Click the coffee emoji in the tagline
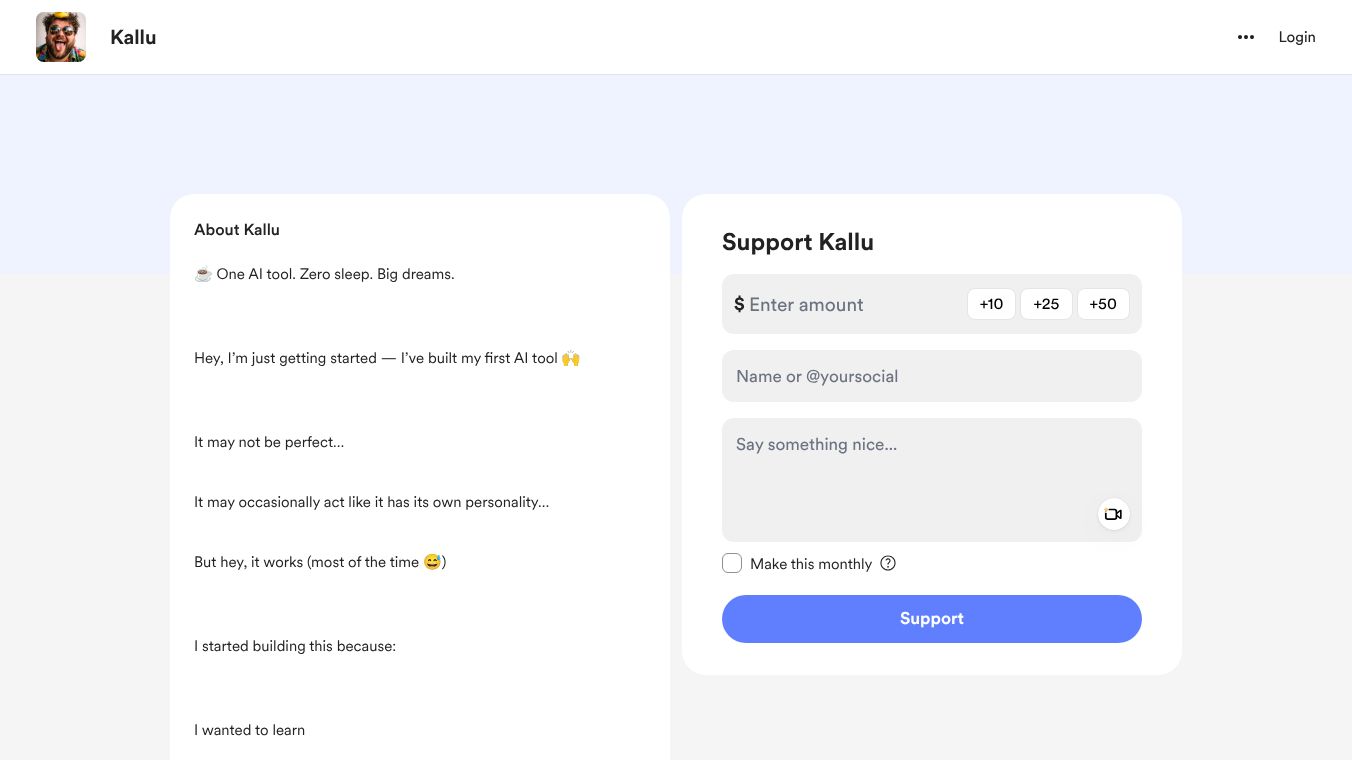Screen dimensions: 1352x760 pyautogui.click(x=202, y=273)
